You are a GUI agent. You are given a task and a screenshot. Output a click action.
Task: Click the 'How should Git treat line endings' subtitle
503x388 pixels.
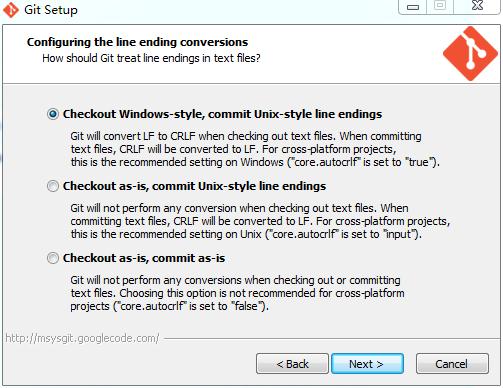point(151,58)
